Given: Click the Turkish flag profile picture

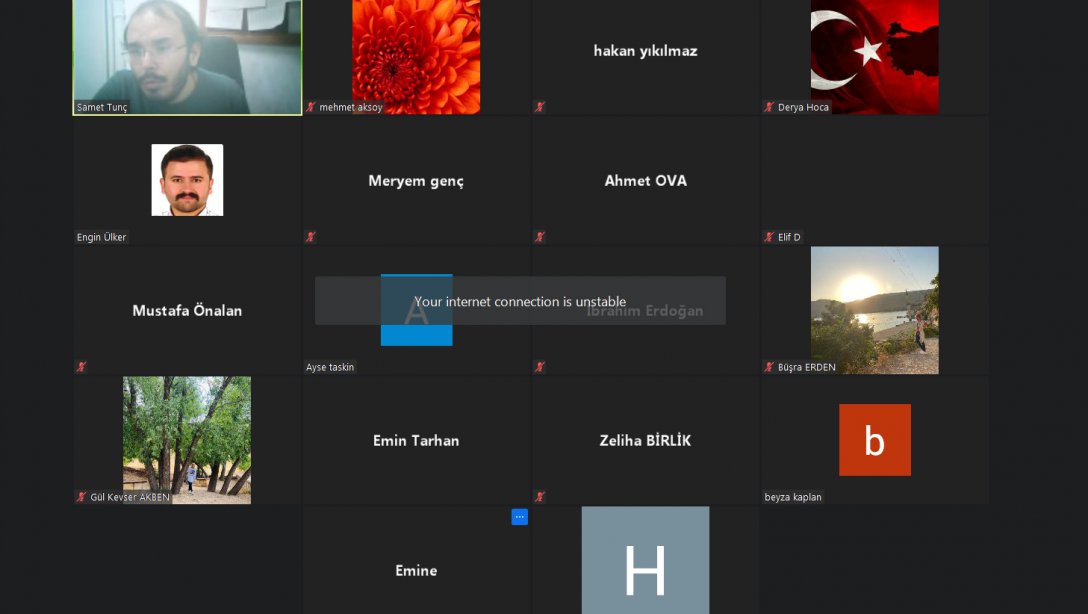Looking at the screenshot, I should [874, 57].
